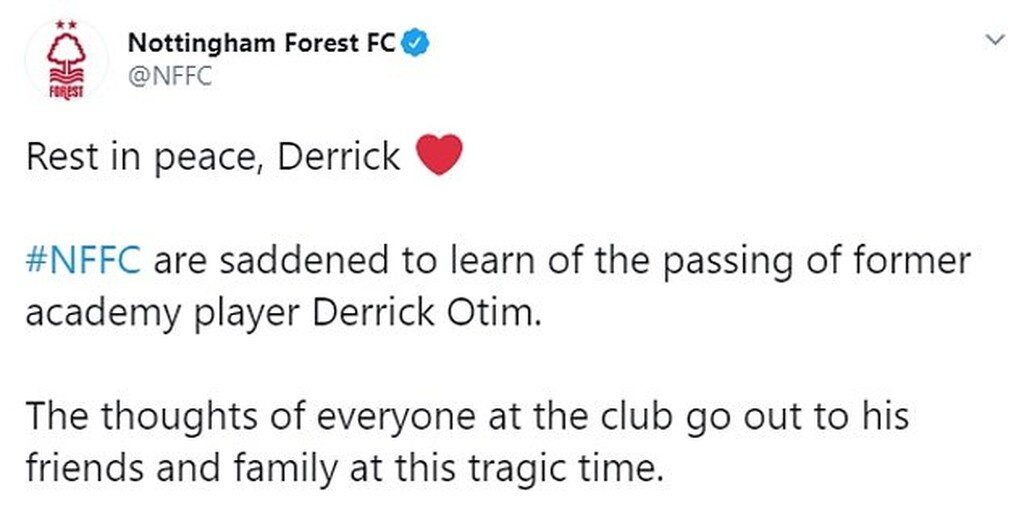Click the @NFFC account handle
Screen dimensions: 1024x507
pos(170,75)
